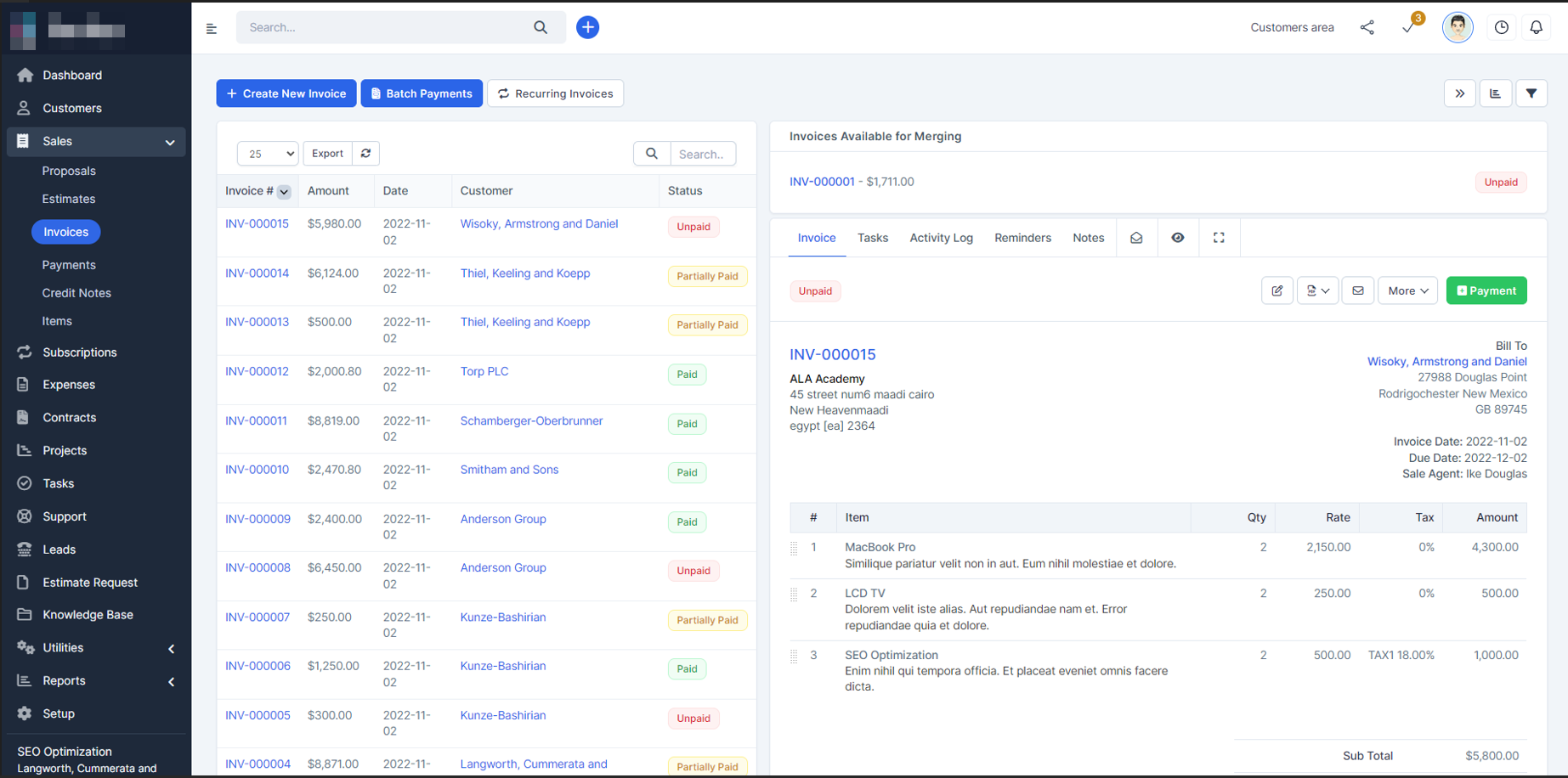Open the filter funnel icon
Viewport: 1568px width, 778px height.
pos(1531,93)
